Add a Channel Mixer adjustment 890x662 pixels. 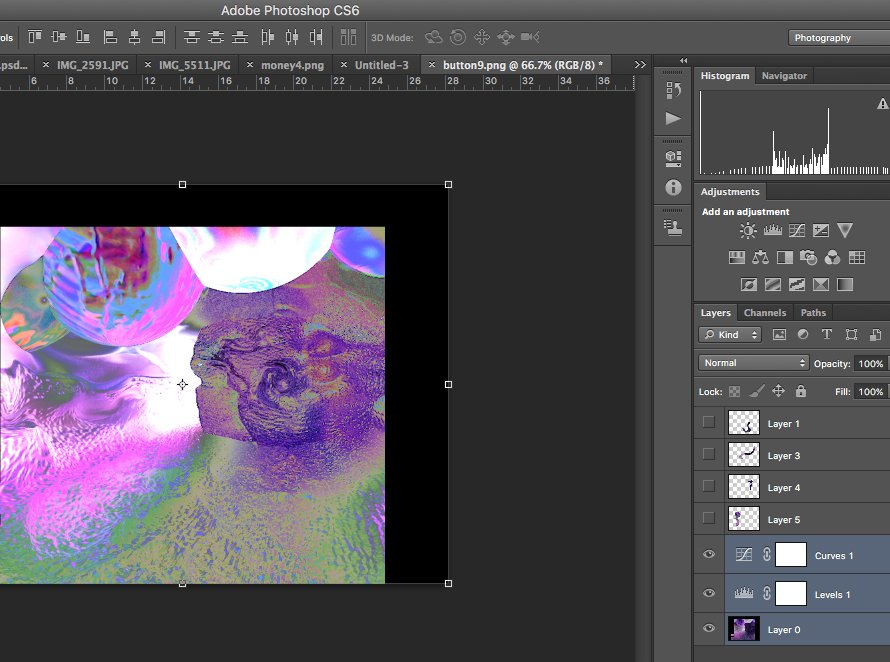click(x=832, y=258)
